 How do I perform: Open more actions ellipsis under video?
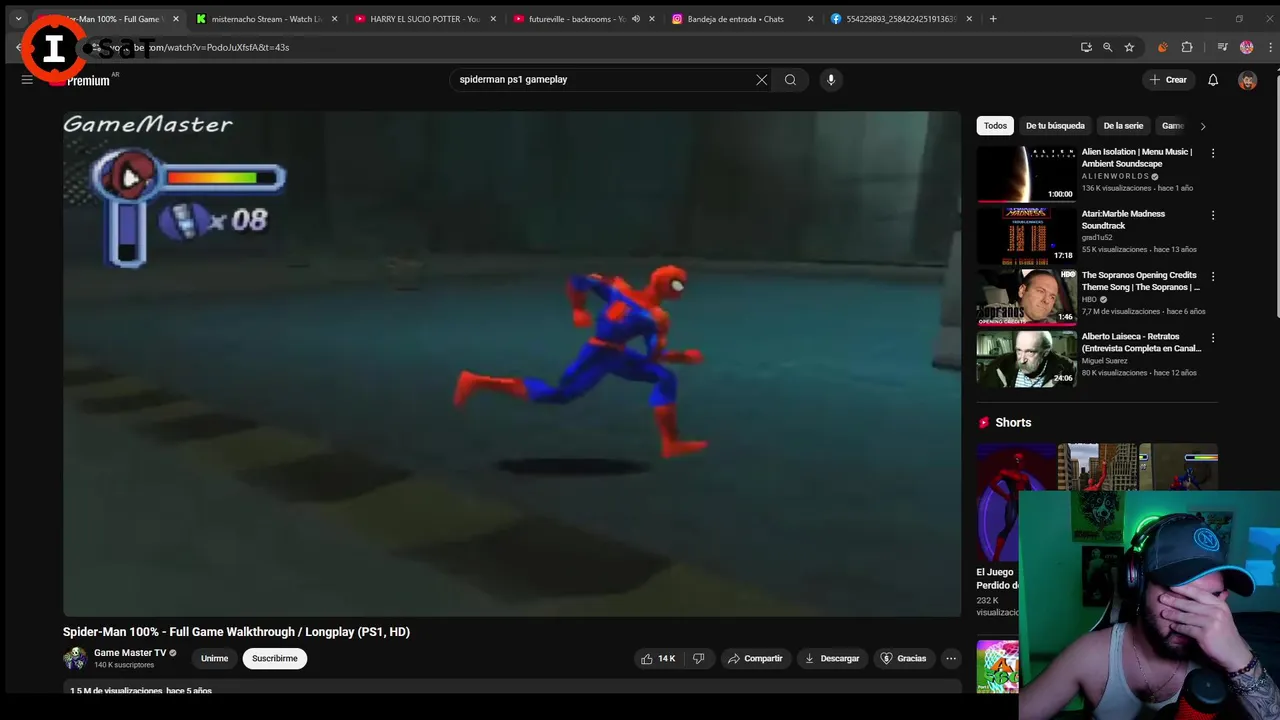(951, 658)
